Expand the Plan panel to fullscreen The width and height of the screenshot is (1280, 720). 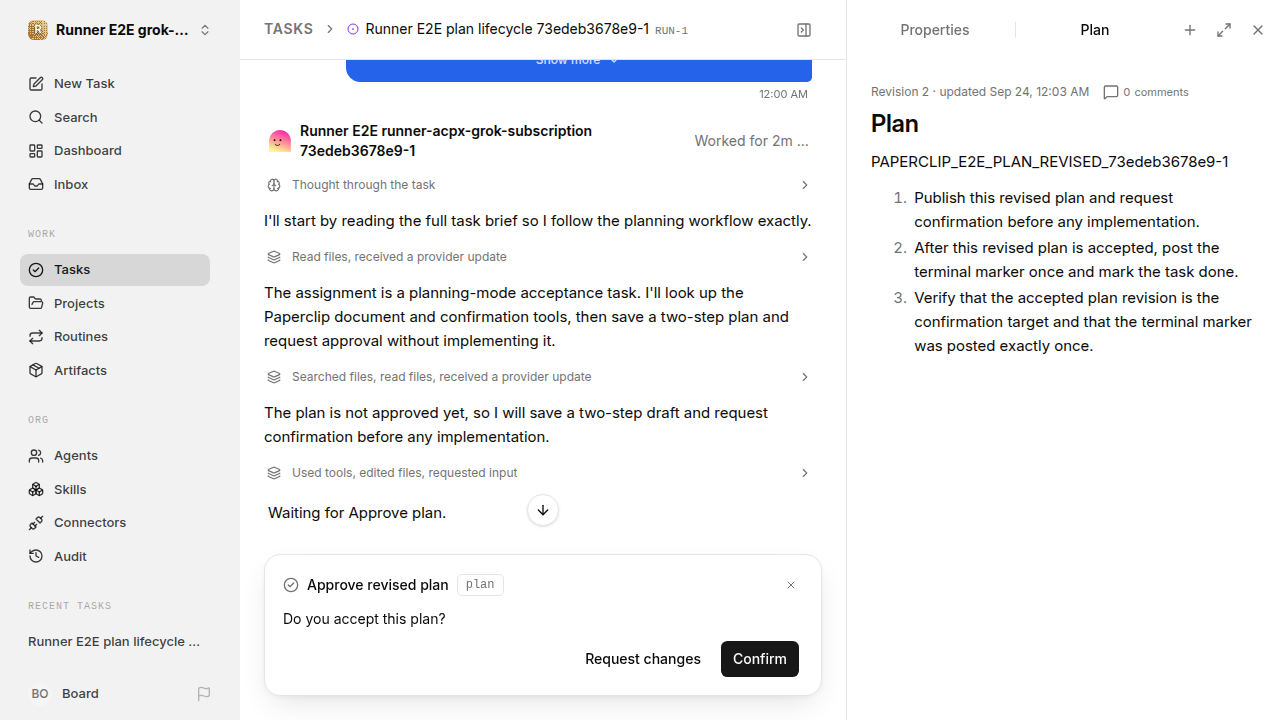(1224, 30)
